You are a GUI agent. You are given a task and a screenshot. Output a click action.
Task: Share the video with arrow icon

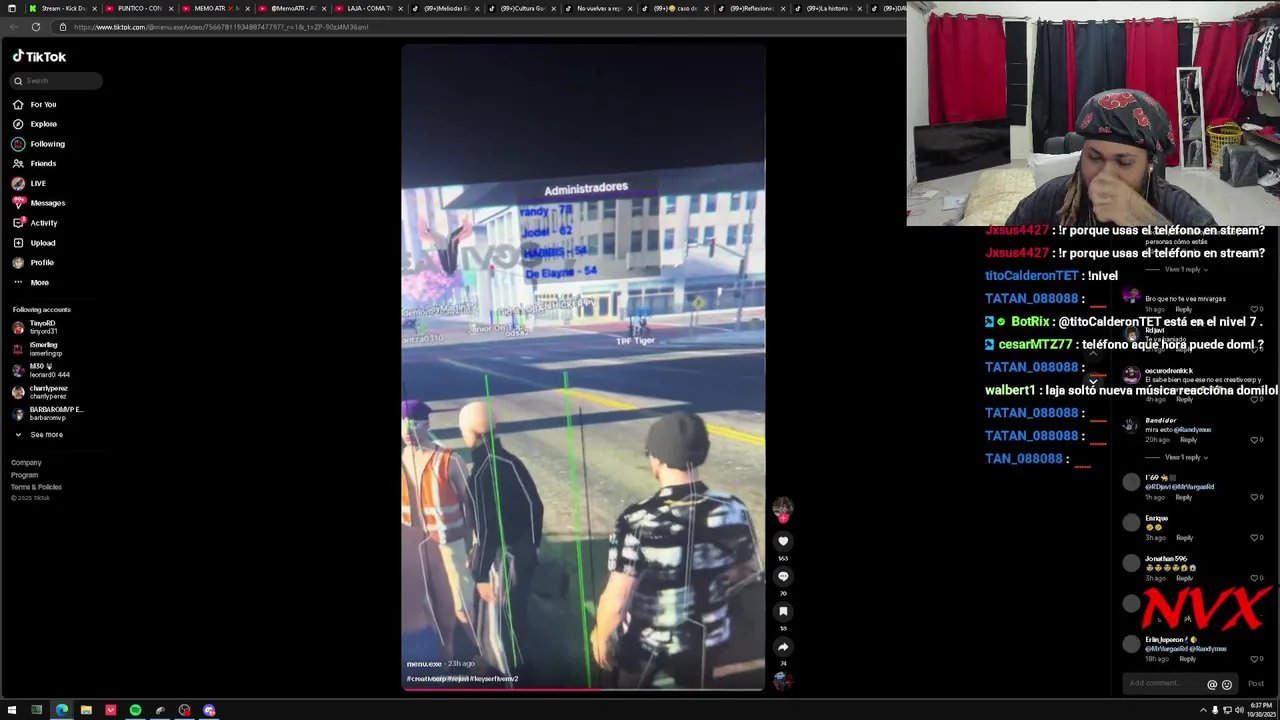(783, 647)
